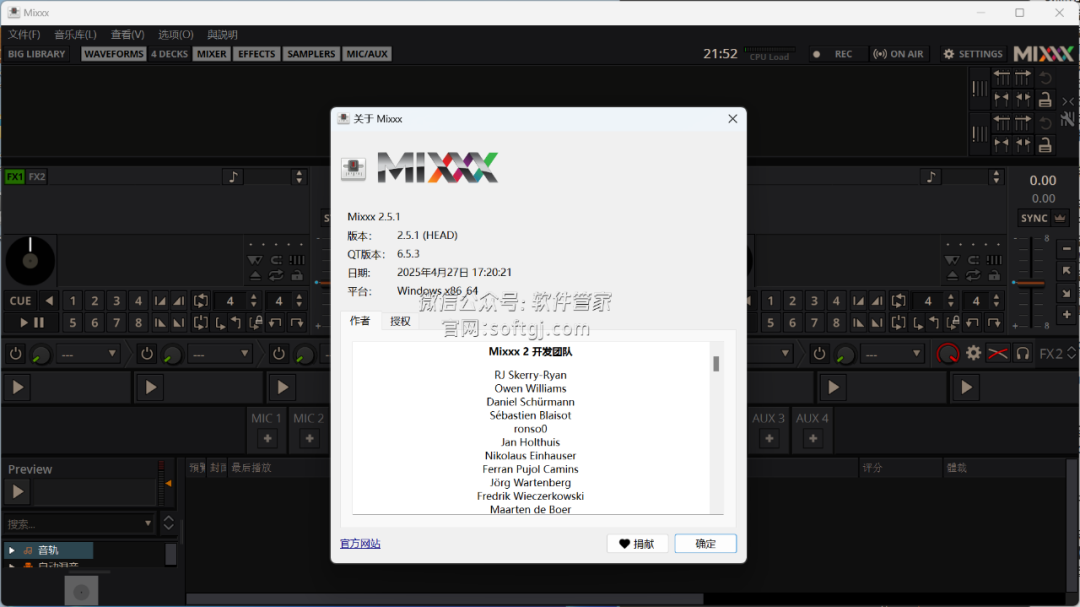Toggle ON AIR broadcasting
This screenshot has height=607, width=1080.
click(x=898, y=54)
